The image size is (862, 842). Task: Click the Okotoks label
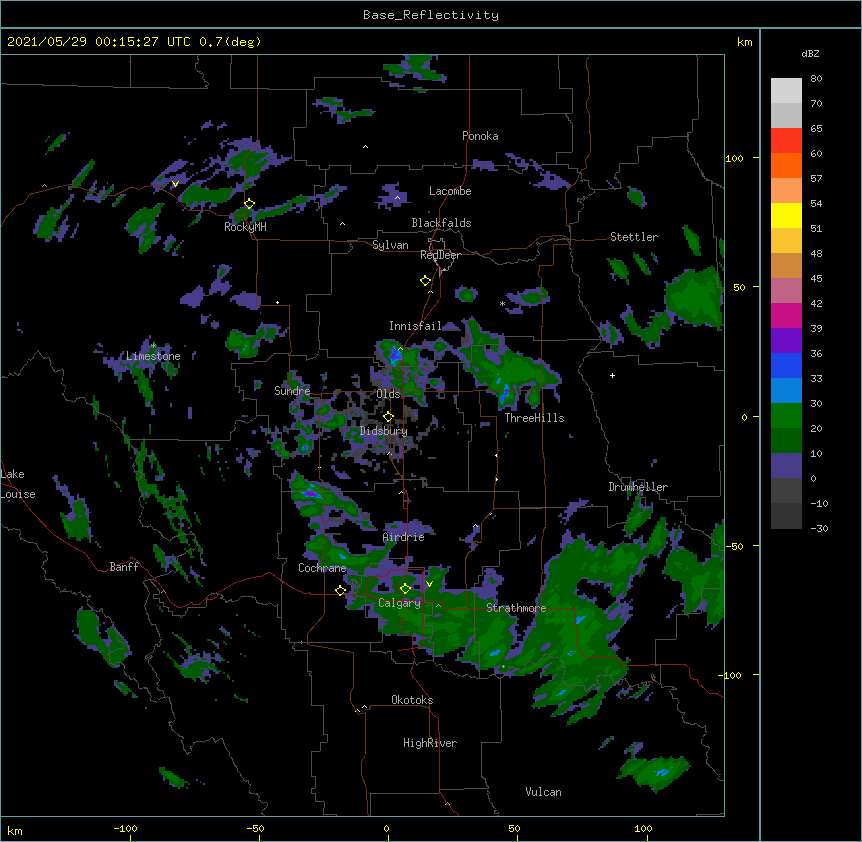[412, 700]
